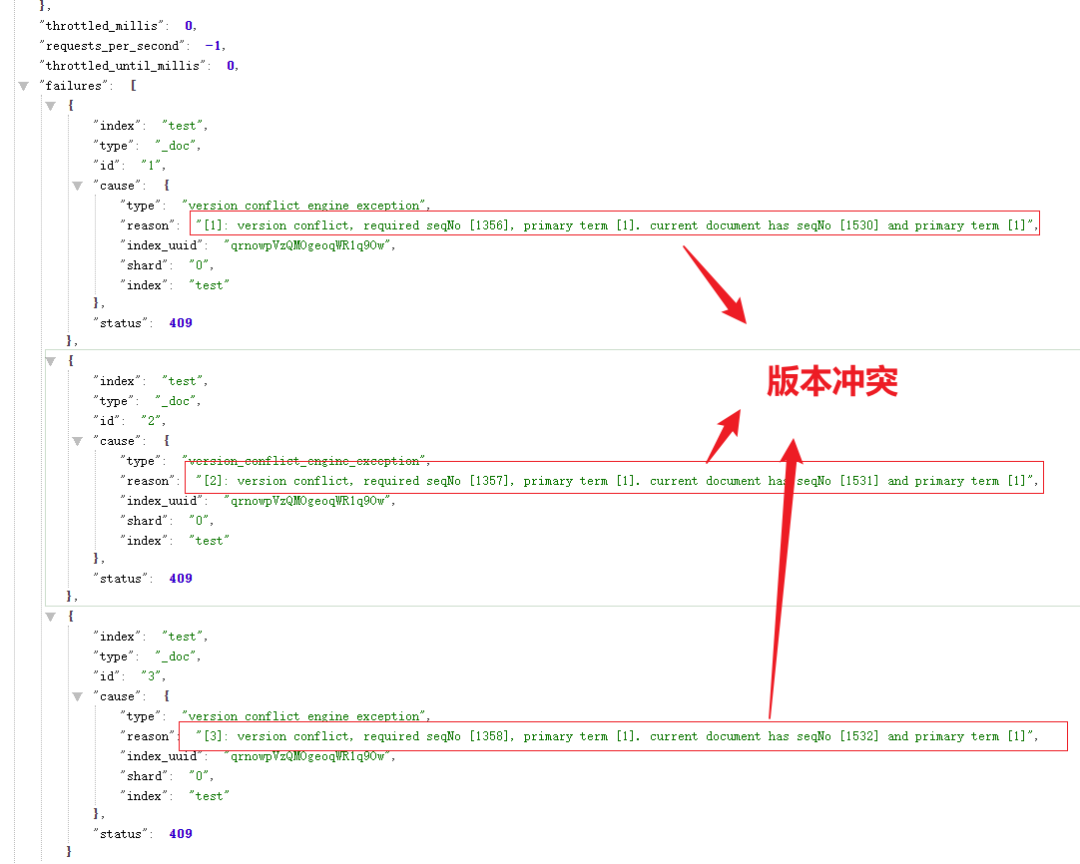The height and width of the screenshot is (864, 1080).
Task: Collapse the failure object containing id "1"
Action: (x=50, y=106)
